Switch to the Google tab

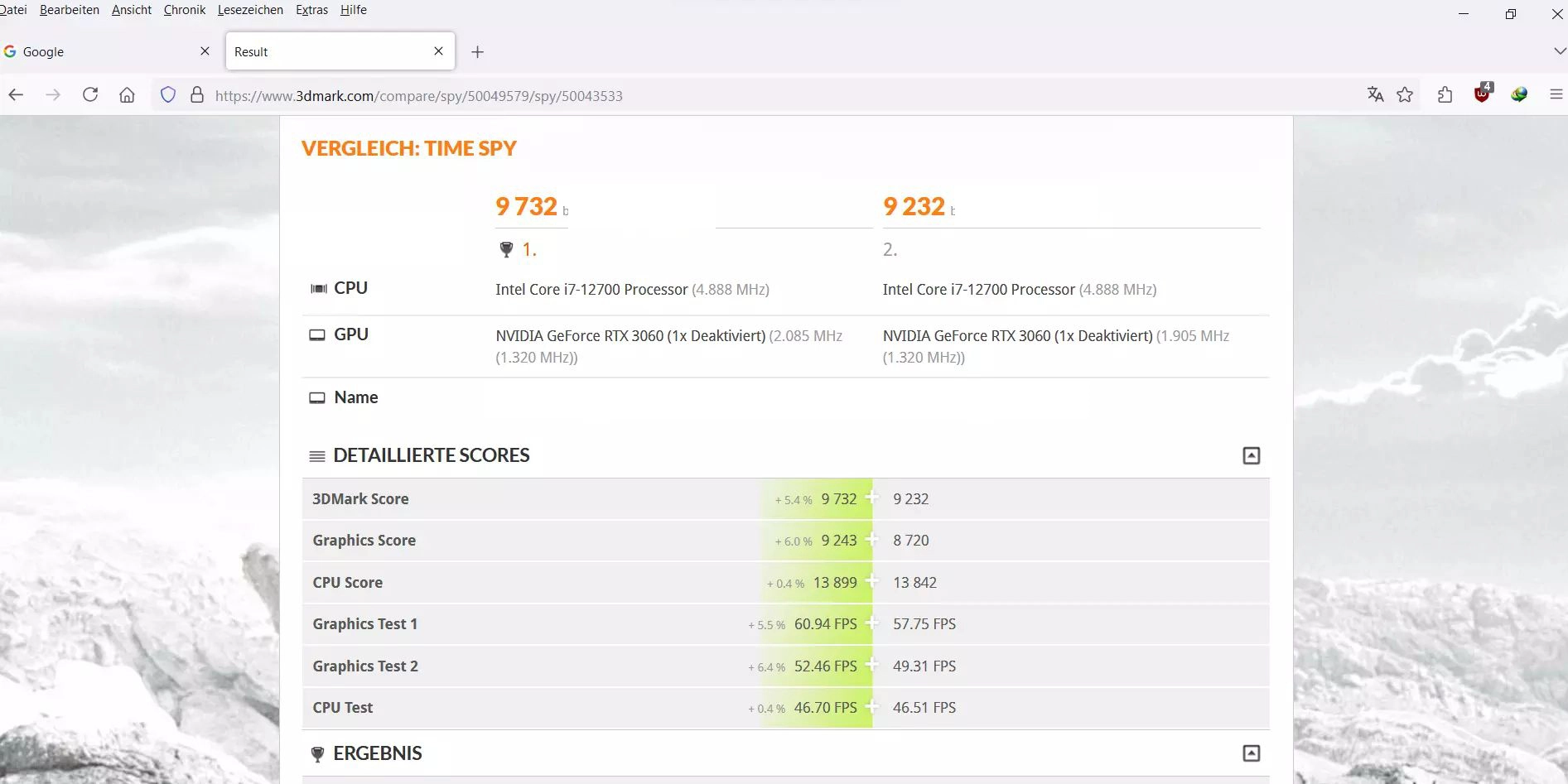click(108, 51)
